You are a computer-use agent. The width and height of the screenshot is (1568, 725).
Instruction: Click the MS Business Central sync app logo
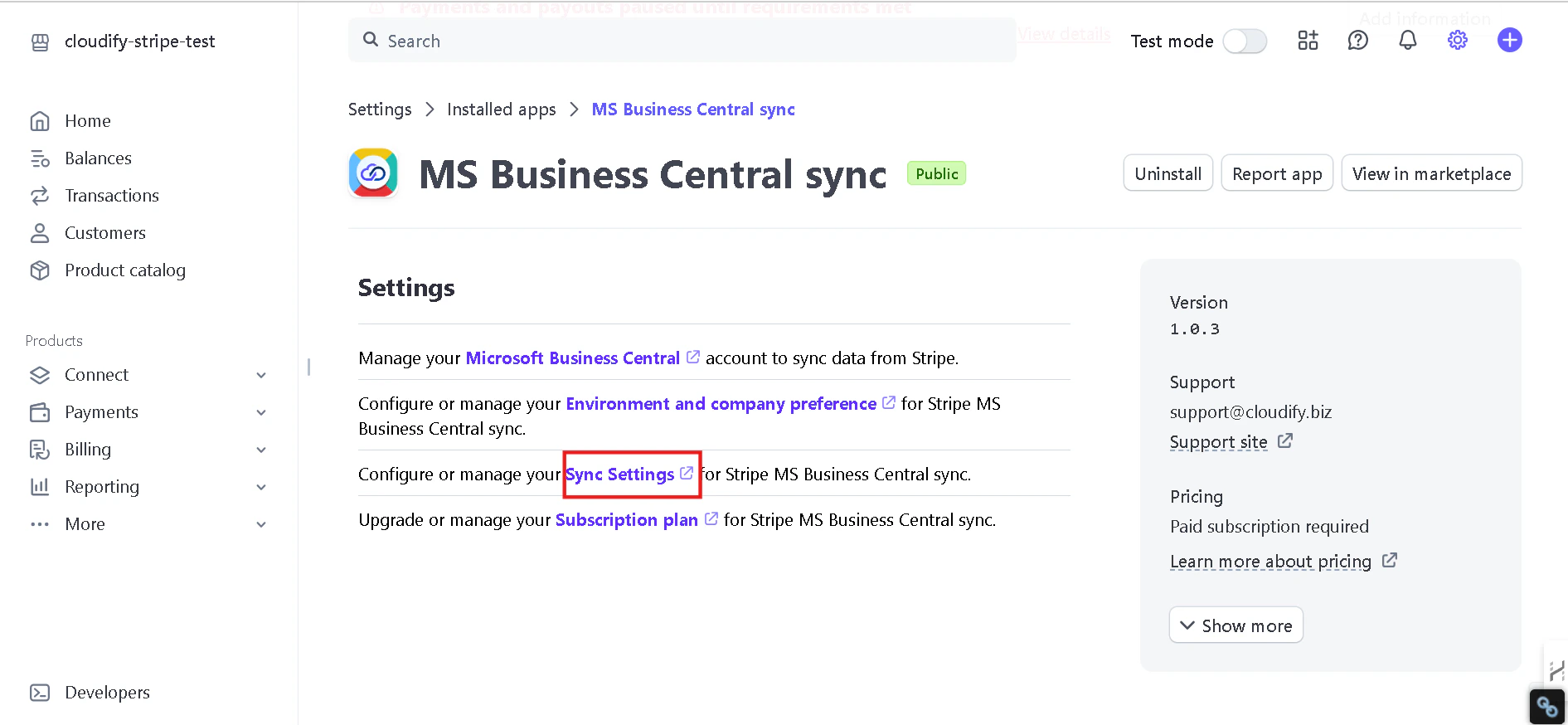click(x=373, y=173)
